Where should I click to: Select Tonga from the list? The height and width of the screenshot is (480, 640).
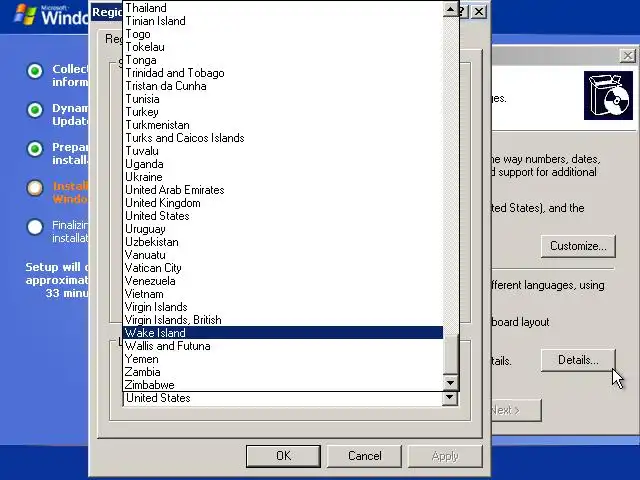282,60
